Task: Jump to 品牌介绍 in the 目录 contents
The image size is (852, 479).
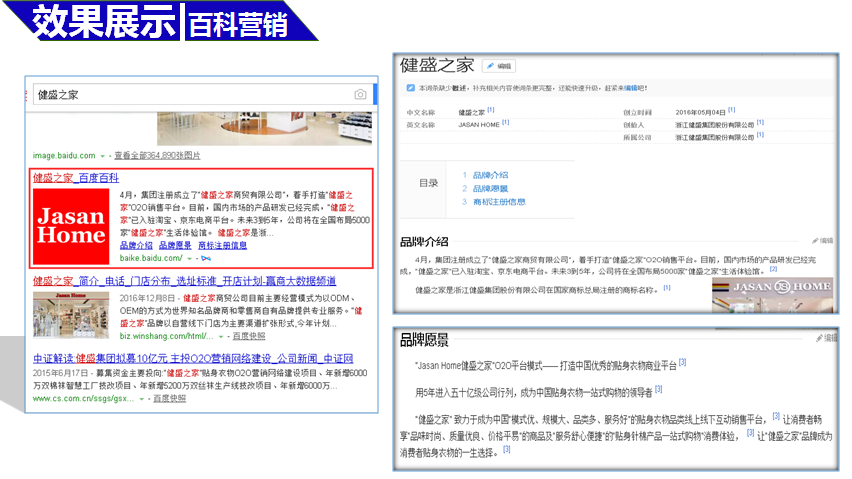Action: [x=489, y=175]
